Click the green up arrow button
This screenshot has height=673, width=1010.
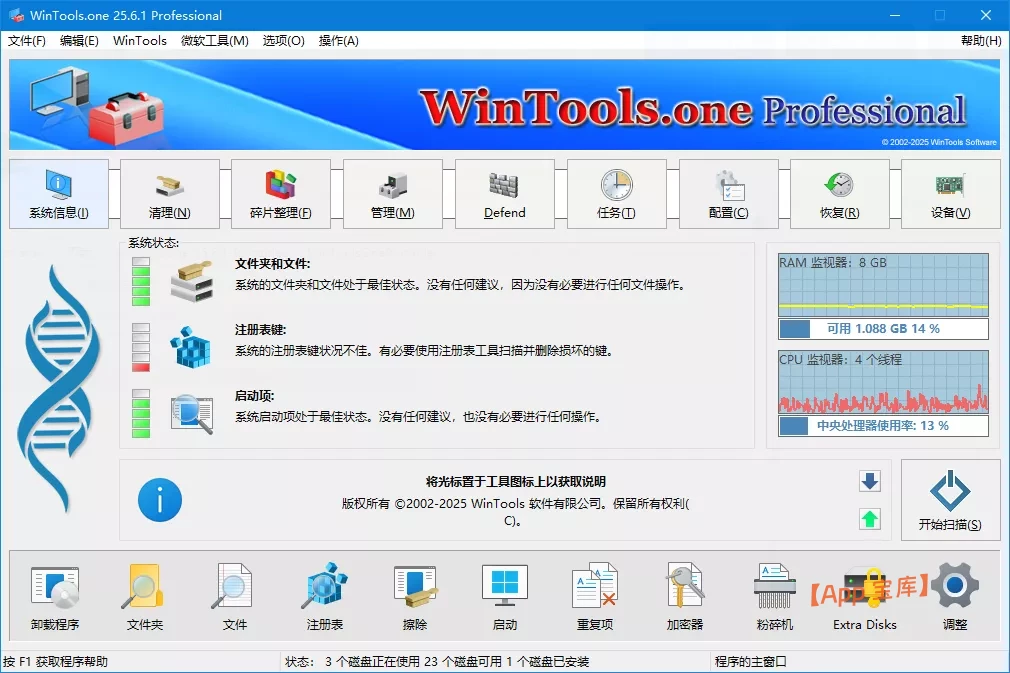point(870,519)
